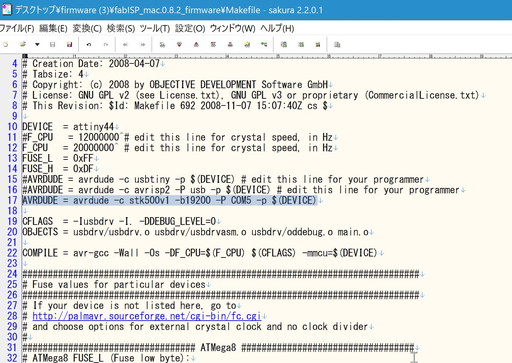This screenshot has width=512, height=363.
Task: Click '# and choose options for external crystal' line
Action: coord(195,326)
